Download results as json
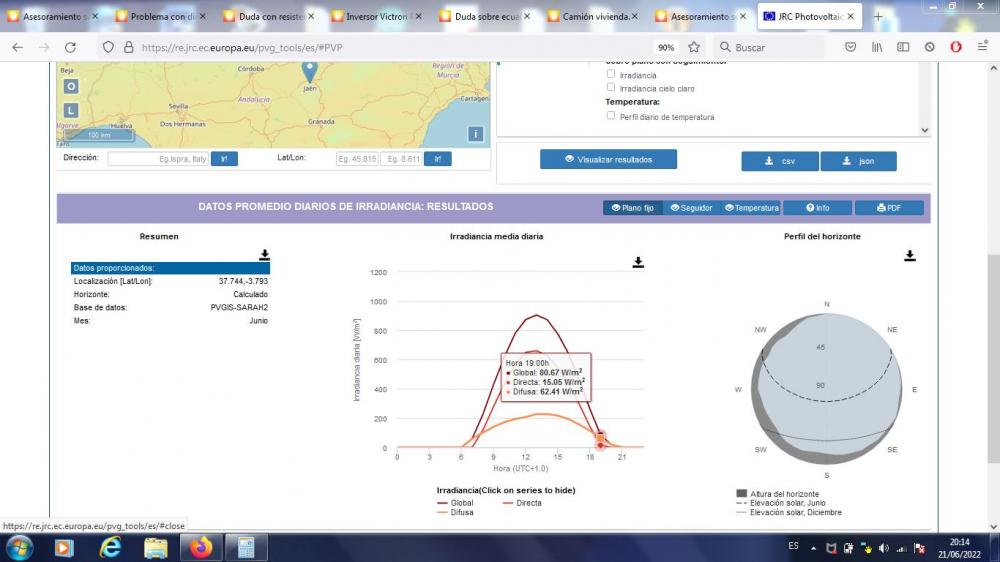The height and width of the screenshot is (562, 1000). (x=858, y=161)
